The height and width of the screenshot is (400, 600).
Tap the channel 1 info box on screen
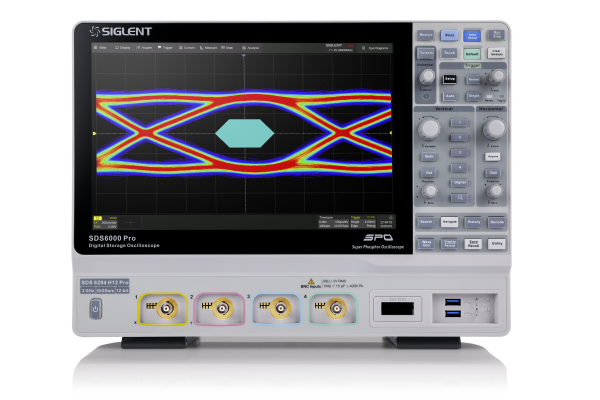pyautogui.click(x=105, y=222)
